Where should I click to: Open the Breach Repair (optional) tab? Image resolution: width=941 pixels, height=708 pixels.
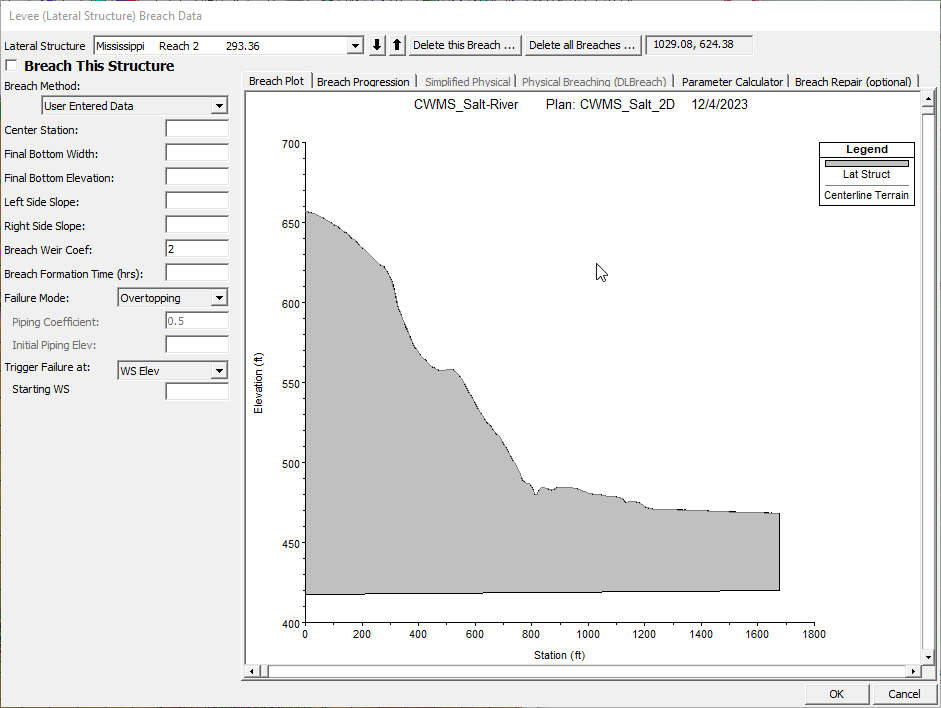(853, 81)
